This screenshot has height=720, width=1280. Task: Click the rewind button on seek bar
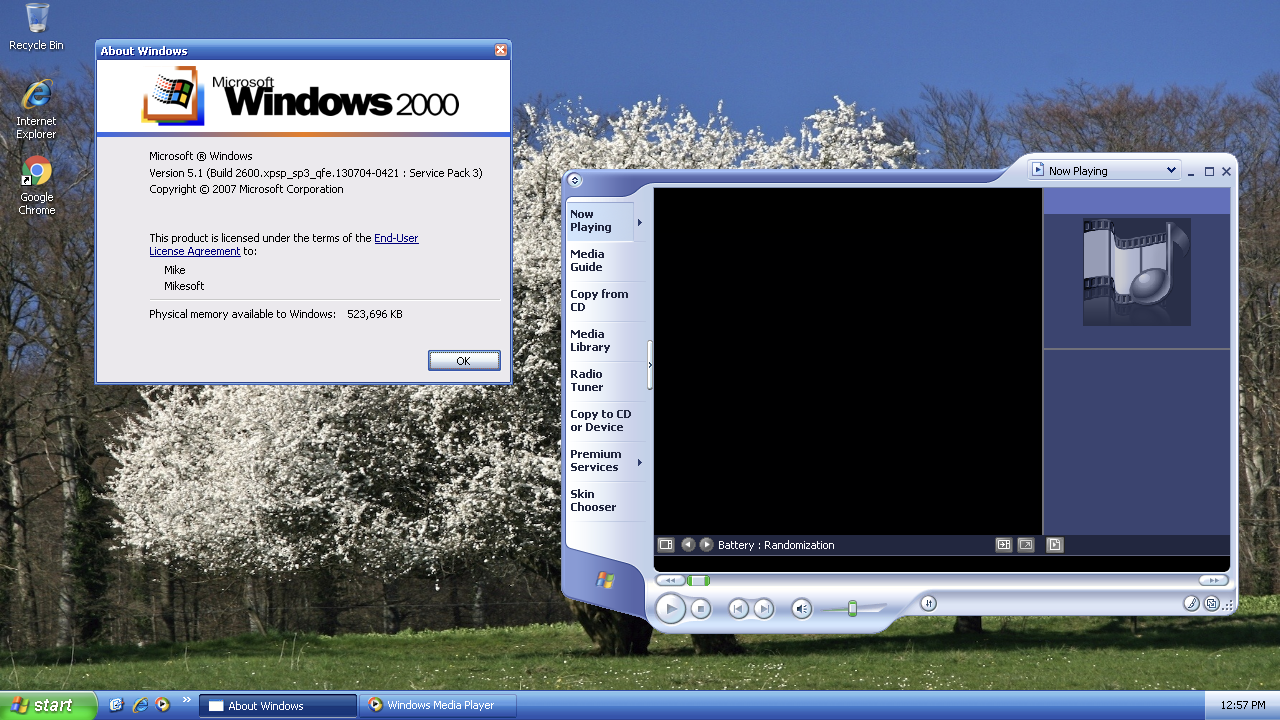(670, 580)
